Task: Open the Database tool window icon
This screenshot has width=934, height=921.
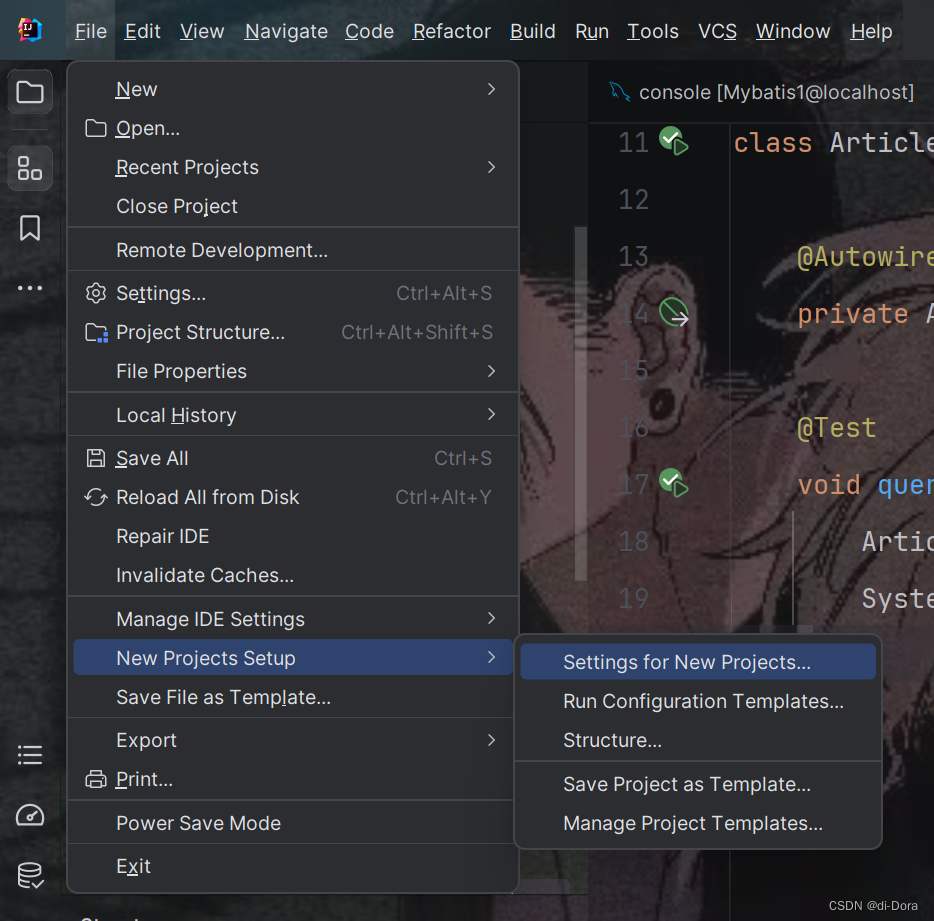Action: (x=30, y=876)
